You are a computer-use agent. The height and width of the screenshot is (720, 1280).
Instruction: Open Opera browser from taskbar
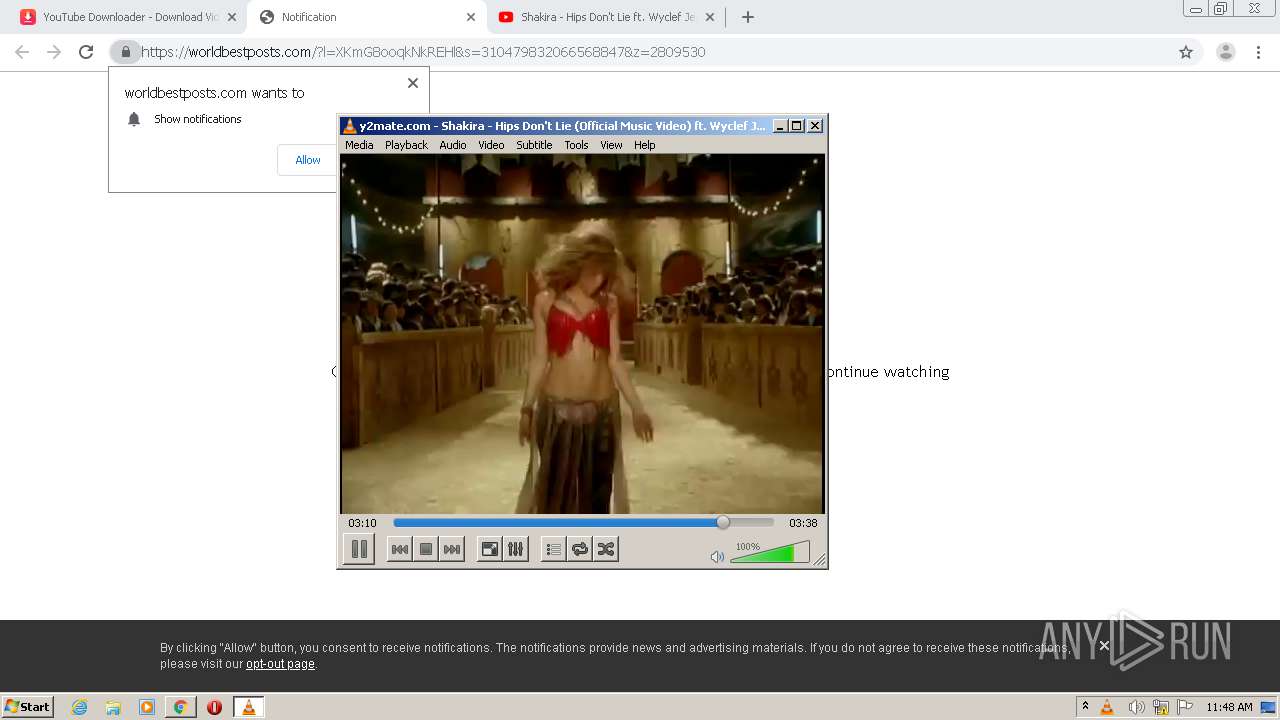coord(214,707)
